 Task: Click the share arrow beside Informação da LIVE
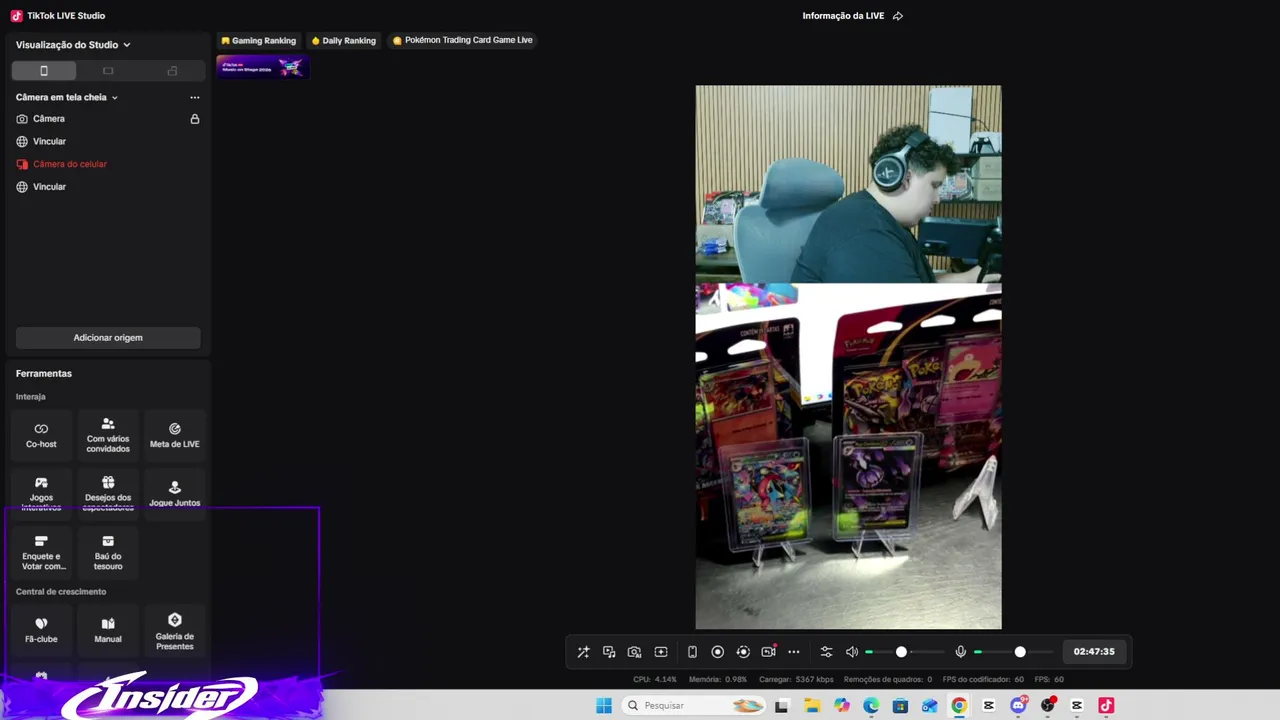(898, 16)
